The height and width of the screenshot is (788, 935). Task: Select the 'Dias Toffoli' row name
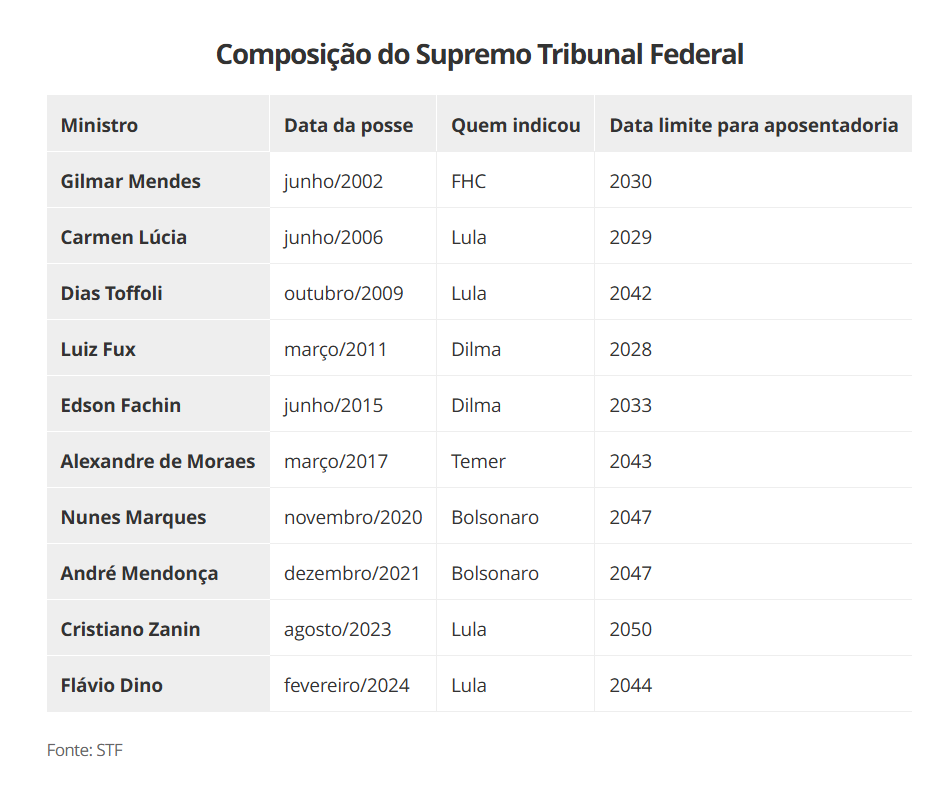click(111, 293)
